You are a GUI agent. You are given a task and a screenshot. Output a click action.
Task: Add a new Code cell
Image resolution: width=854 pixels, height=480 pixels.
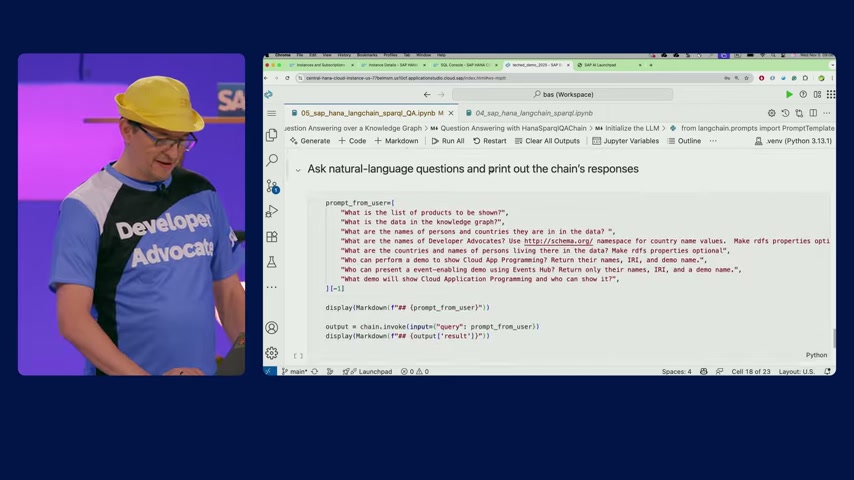pyautogui.click(x=352, y=141)
